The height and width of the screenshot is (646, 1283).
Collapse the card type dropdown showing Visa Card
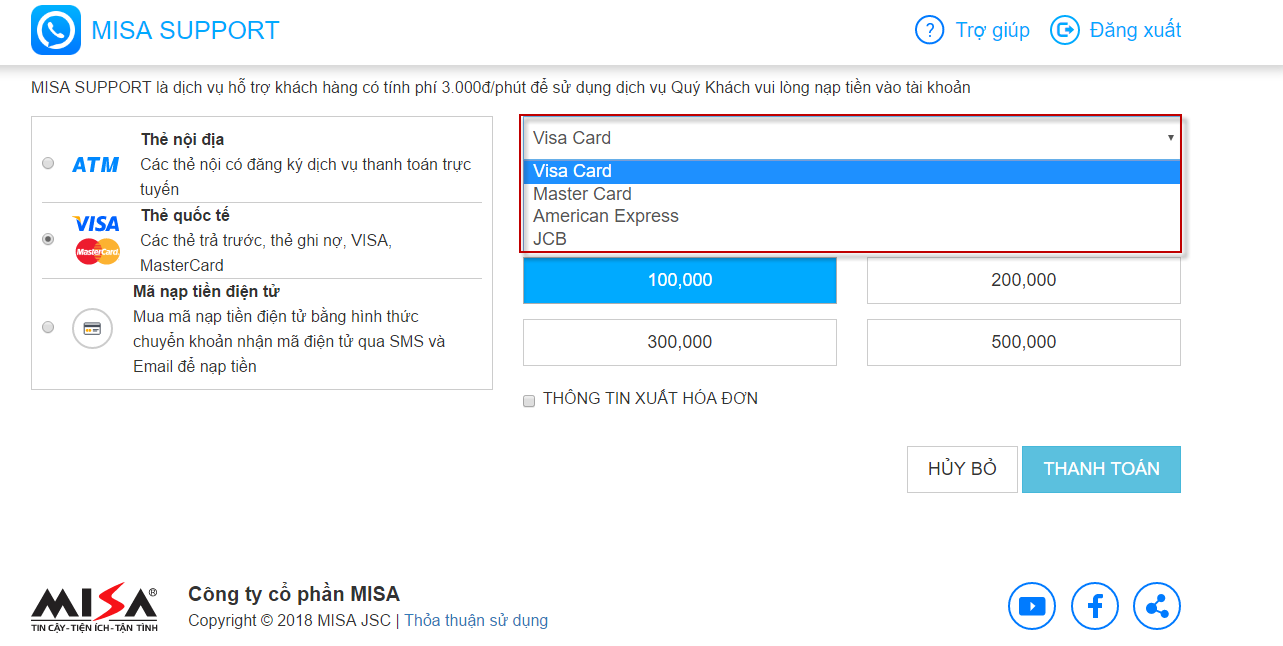pos(851,138)
